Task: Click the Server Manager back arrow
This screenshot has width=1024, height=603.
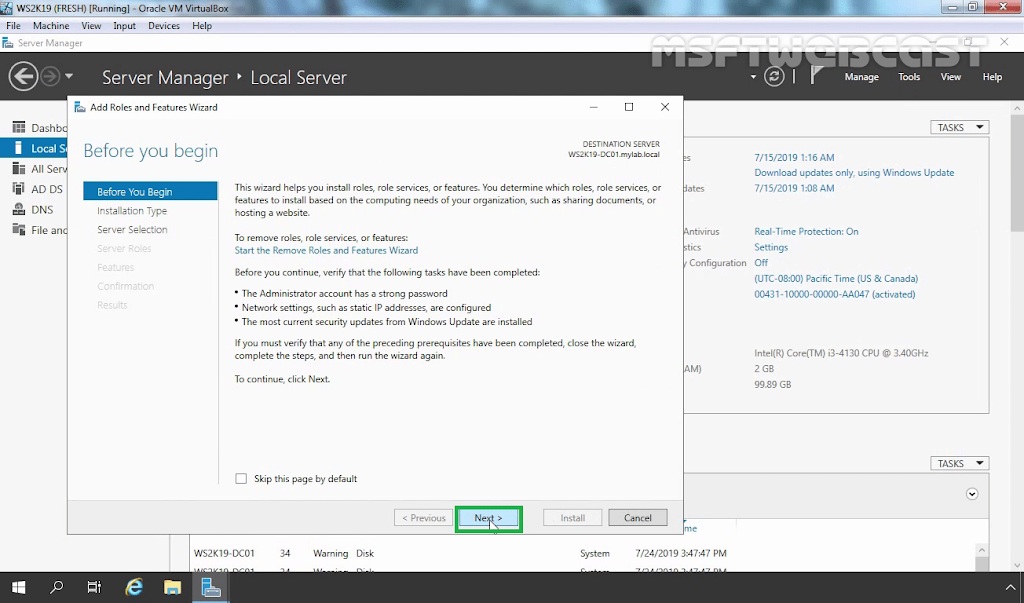Action: tap(23, 76)
